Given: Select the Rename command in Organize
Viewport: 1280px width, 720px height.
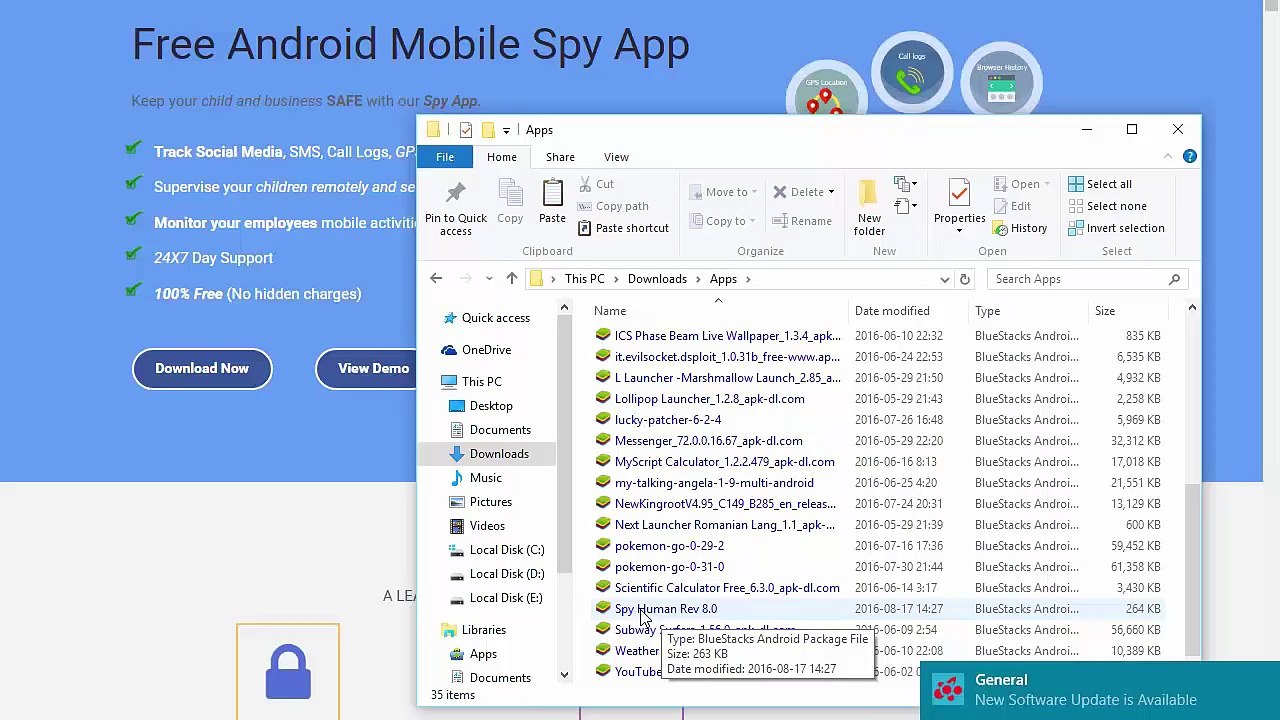Looking at the screenshot, I should point(802,221).
